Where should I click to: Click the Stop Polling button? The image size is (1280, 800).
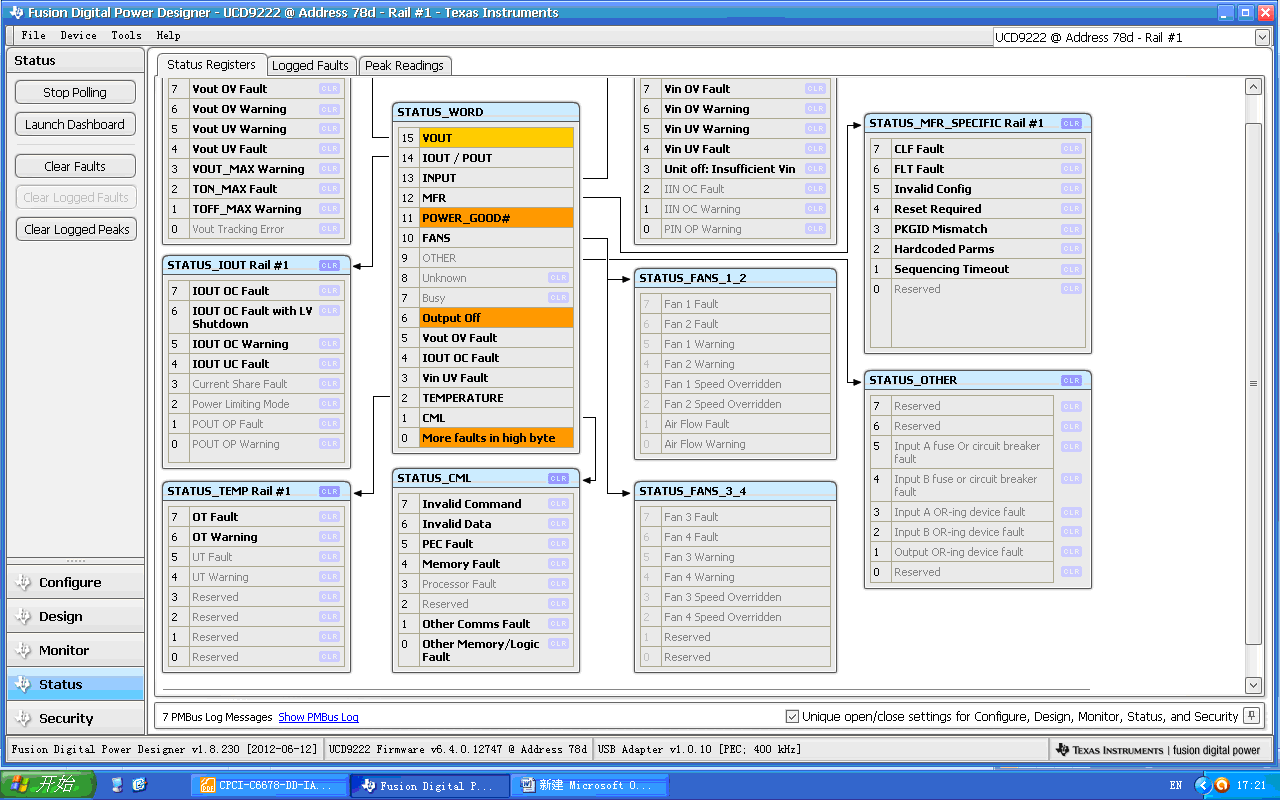click(75, 92)
